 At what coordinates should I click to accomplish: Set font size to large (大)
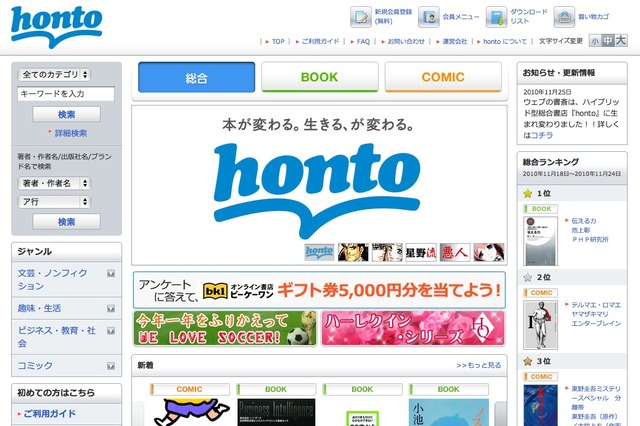point(620,41)
